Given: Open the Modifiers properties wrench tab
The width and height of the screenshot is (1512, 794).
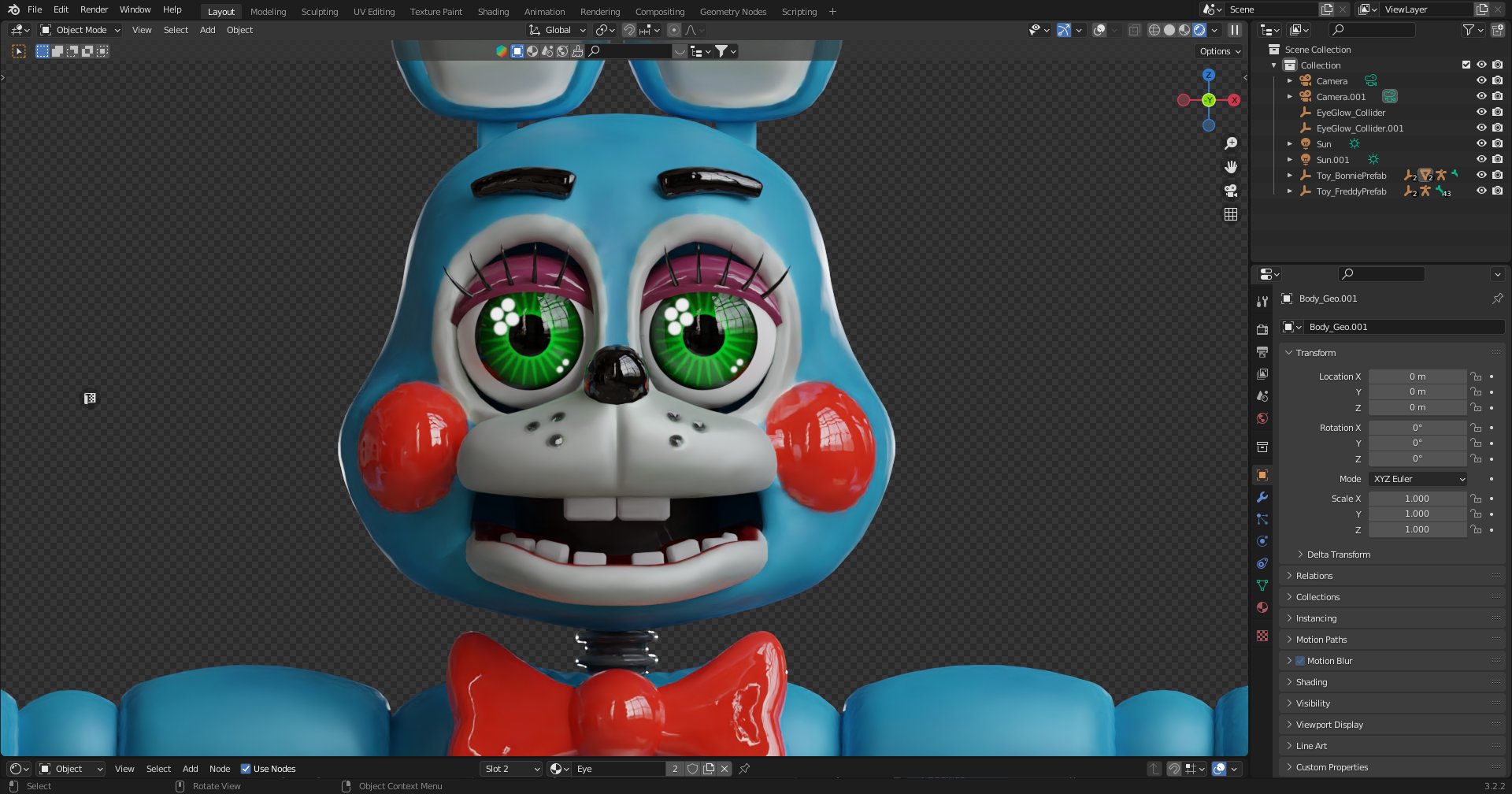Looking at the screenshot, I should [x=1262, y=497].
